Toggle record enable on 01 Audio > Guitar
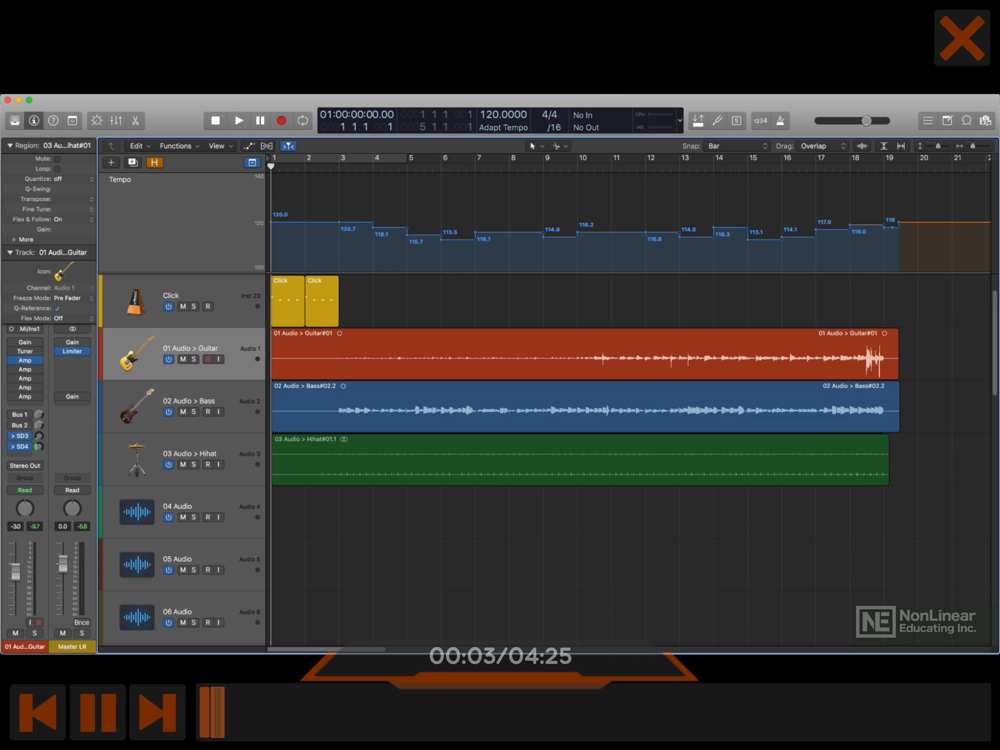This screenshot has height=750, width=1000. pyautogui.click(x=207, y=359)
